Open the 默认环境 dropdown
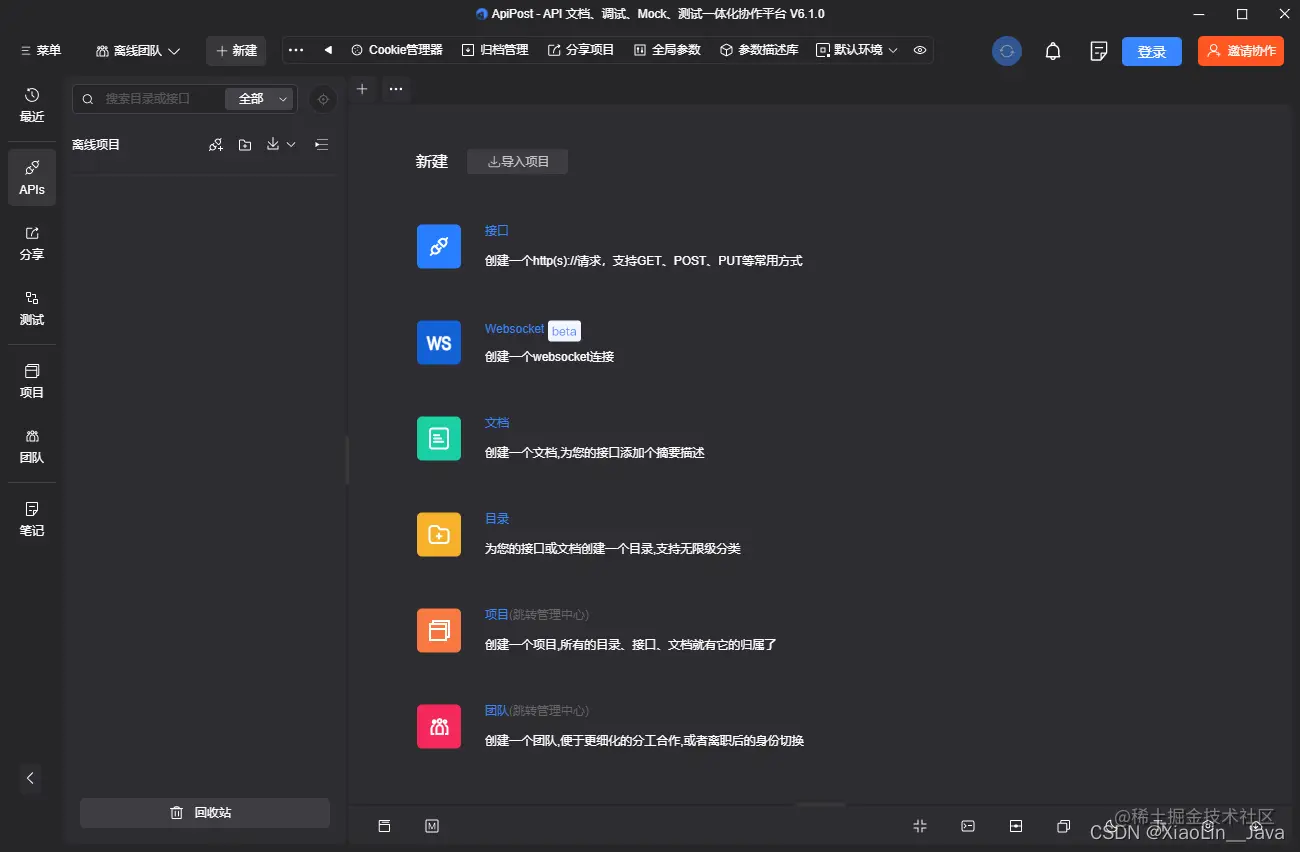Screen dimensions: 1300x852 pyautogui.click(x=856, y=49)
